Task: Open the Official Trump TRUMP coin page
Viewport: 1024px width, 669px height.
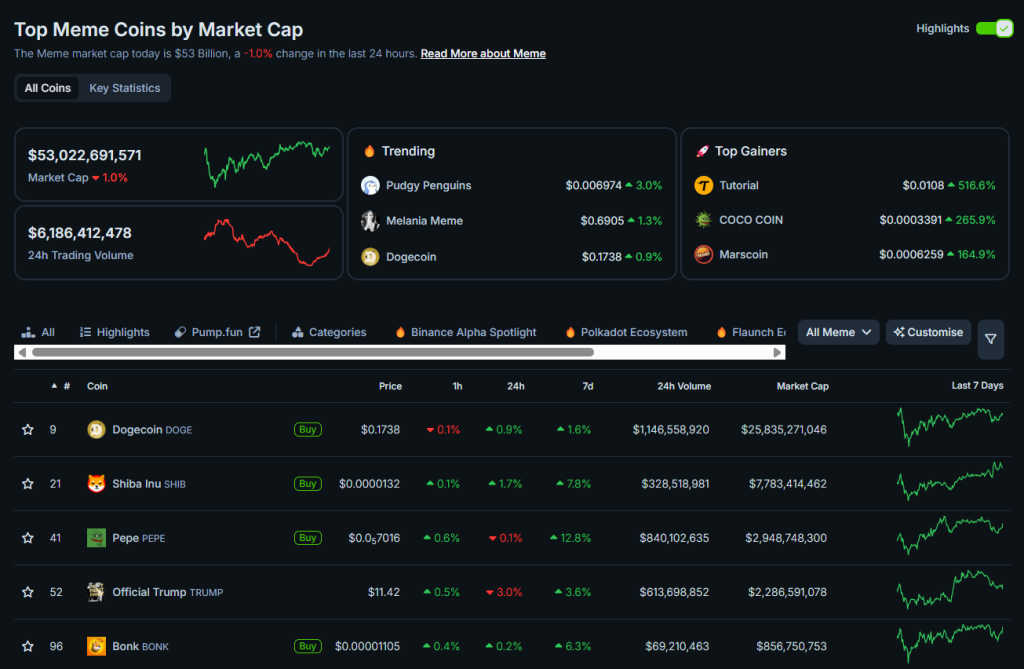Action: click(x=168, y=592)
